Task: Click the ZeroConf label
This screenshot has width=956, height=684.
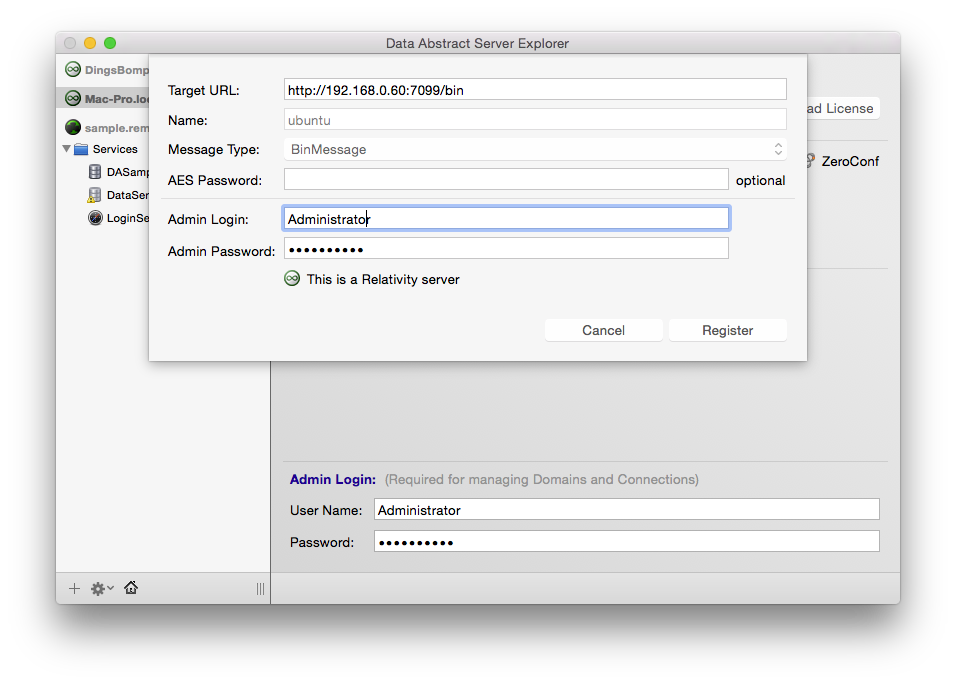Action: tap(850, 162)
